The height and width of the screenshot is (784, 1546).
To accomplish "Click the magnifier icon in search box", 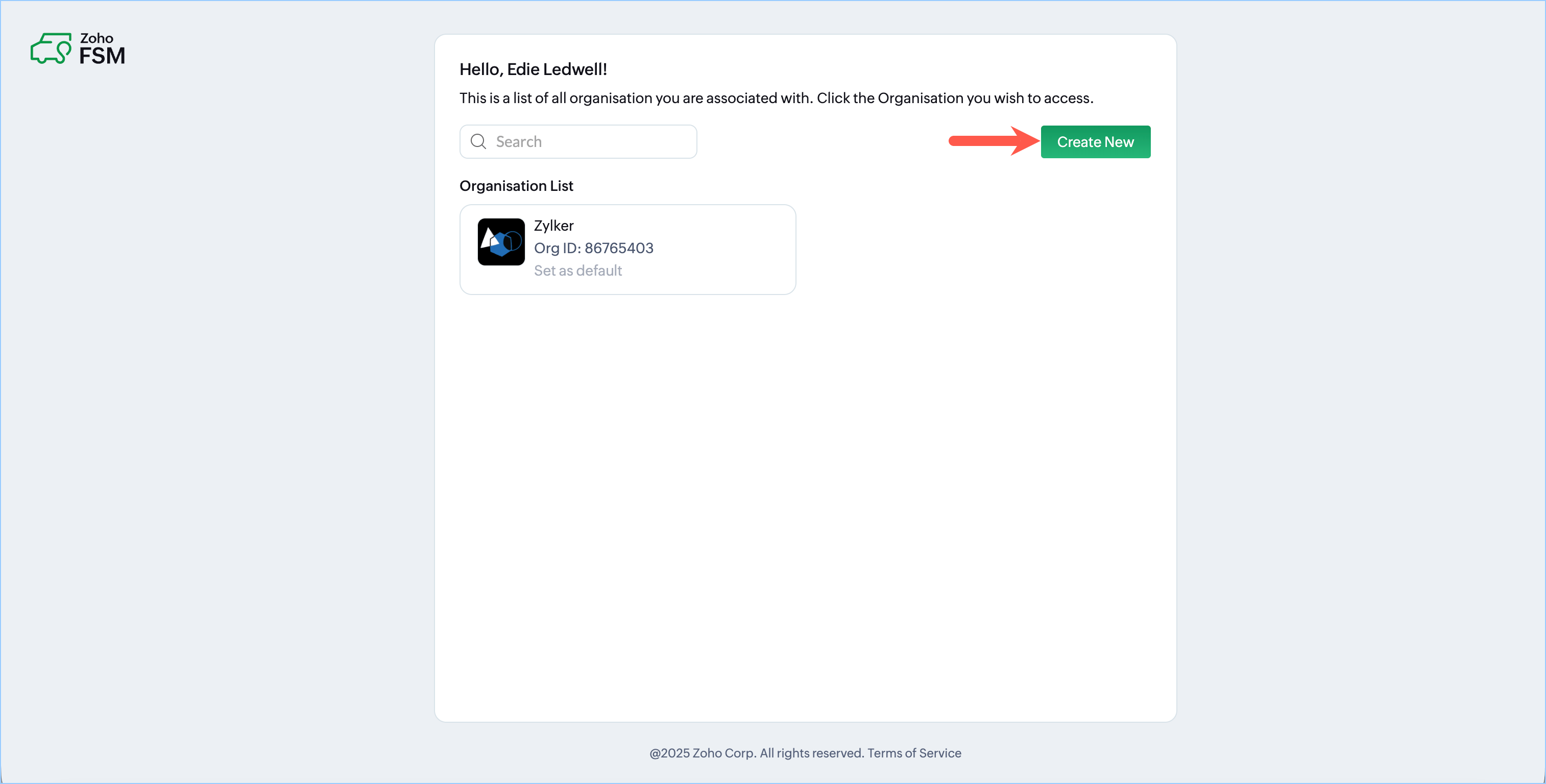I will [x=478, y=141].
